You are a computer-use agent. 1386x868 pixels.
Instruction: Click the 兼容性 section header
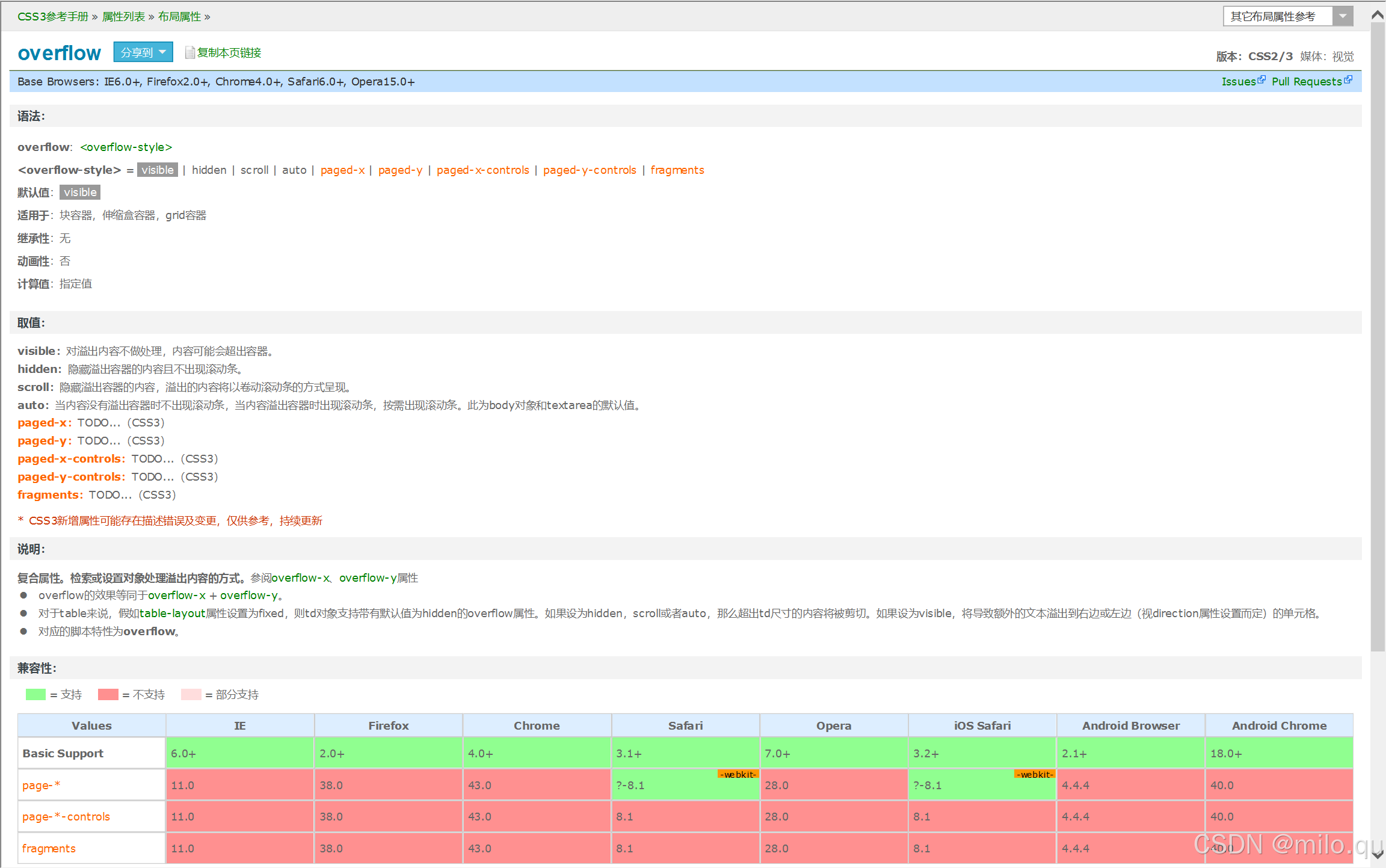686,668
